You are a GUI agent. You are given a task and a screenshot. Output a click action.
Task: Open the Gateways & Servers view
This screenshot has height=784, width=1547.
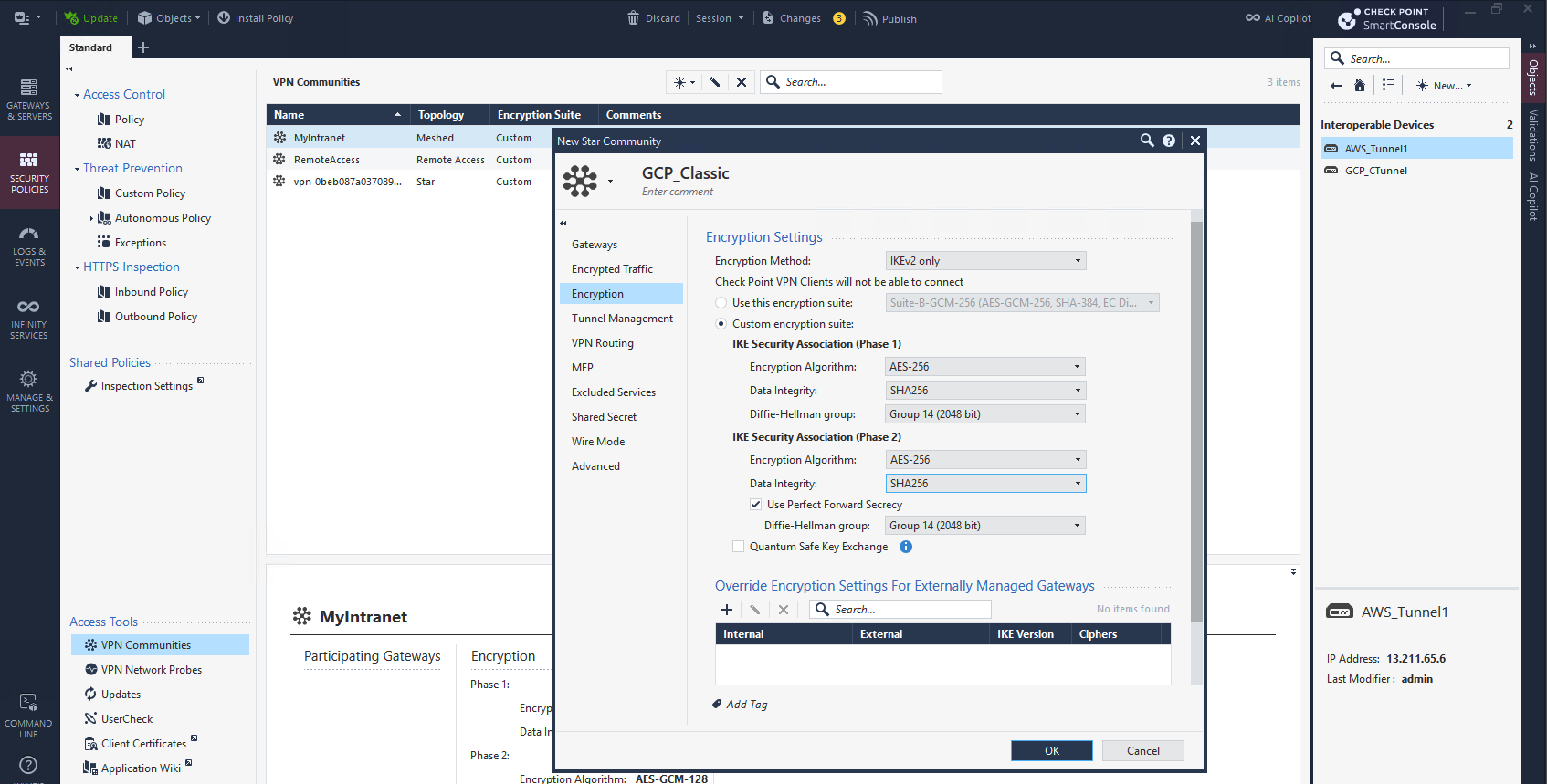tap(29, 99)
